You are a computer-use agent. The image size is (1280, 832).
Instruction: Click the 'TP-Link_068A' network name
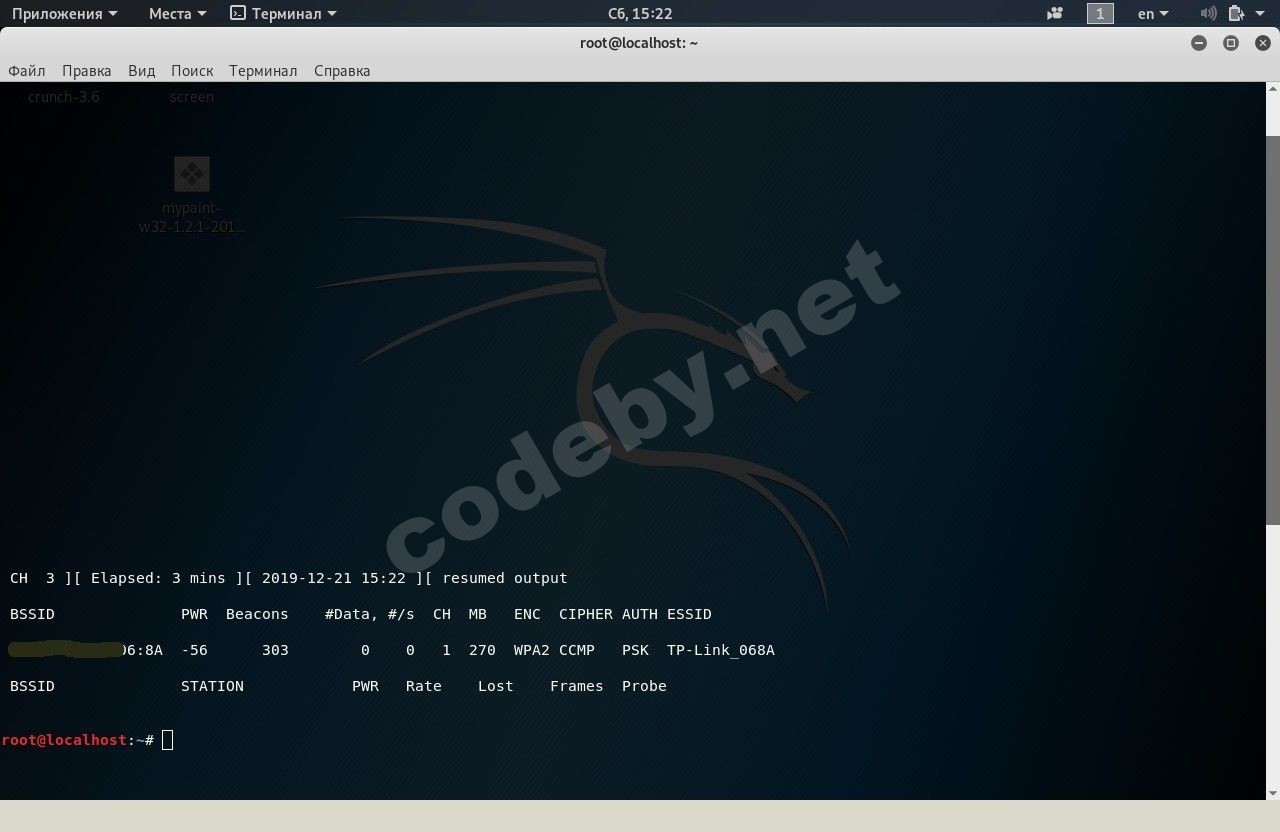(721, 650)
